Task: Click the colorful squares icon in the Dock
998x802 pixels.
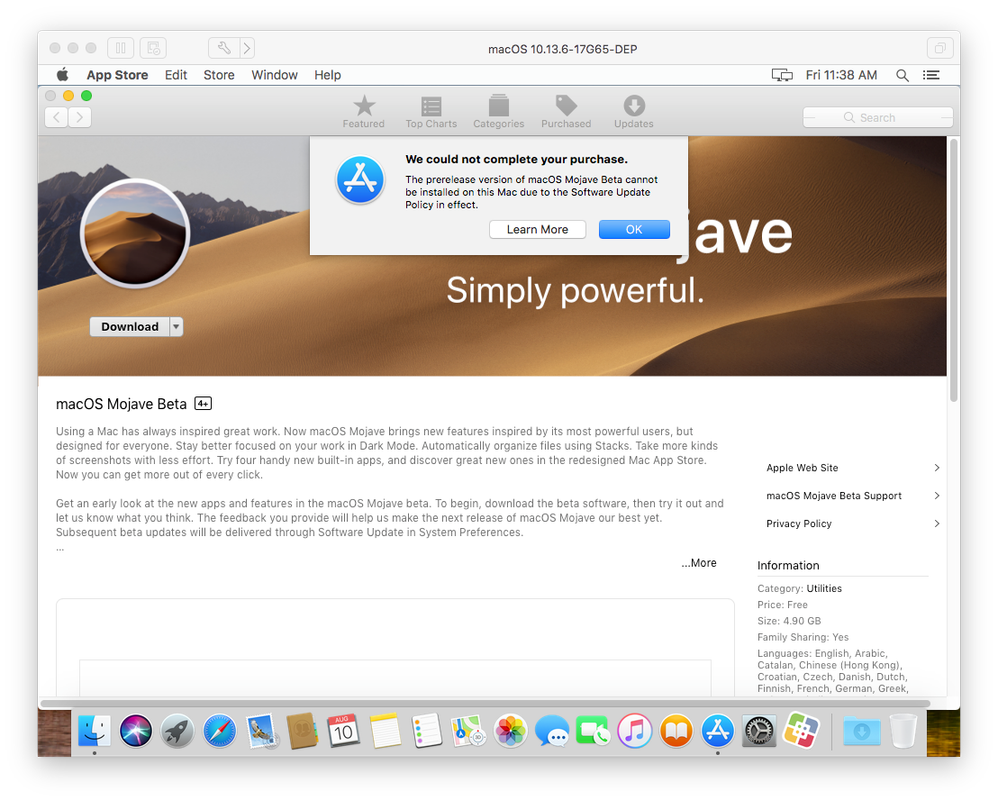Action: point(801,730)
